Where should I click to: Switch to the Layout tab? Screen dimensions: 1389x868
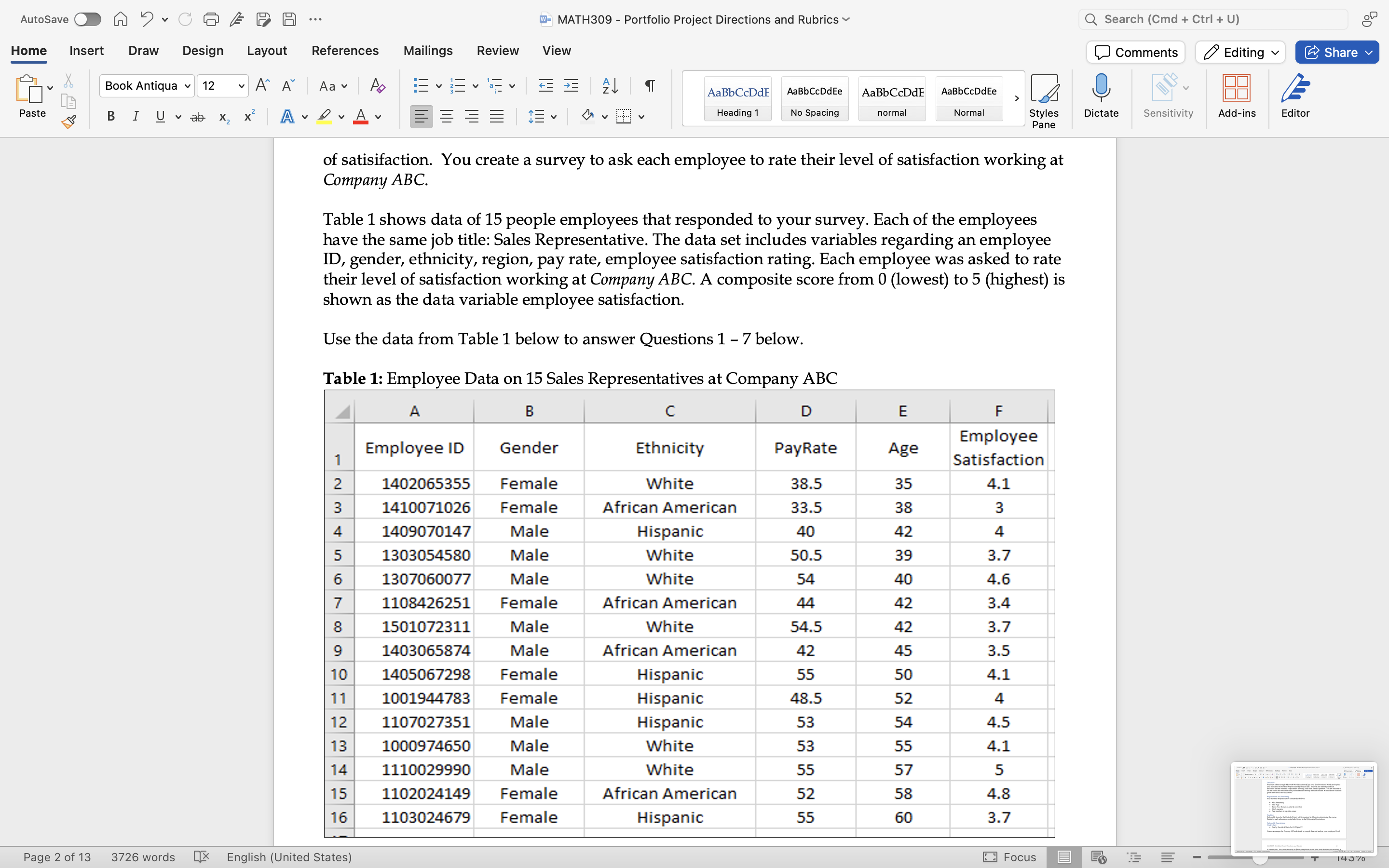click(x=267, y=51)
